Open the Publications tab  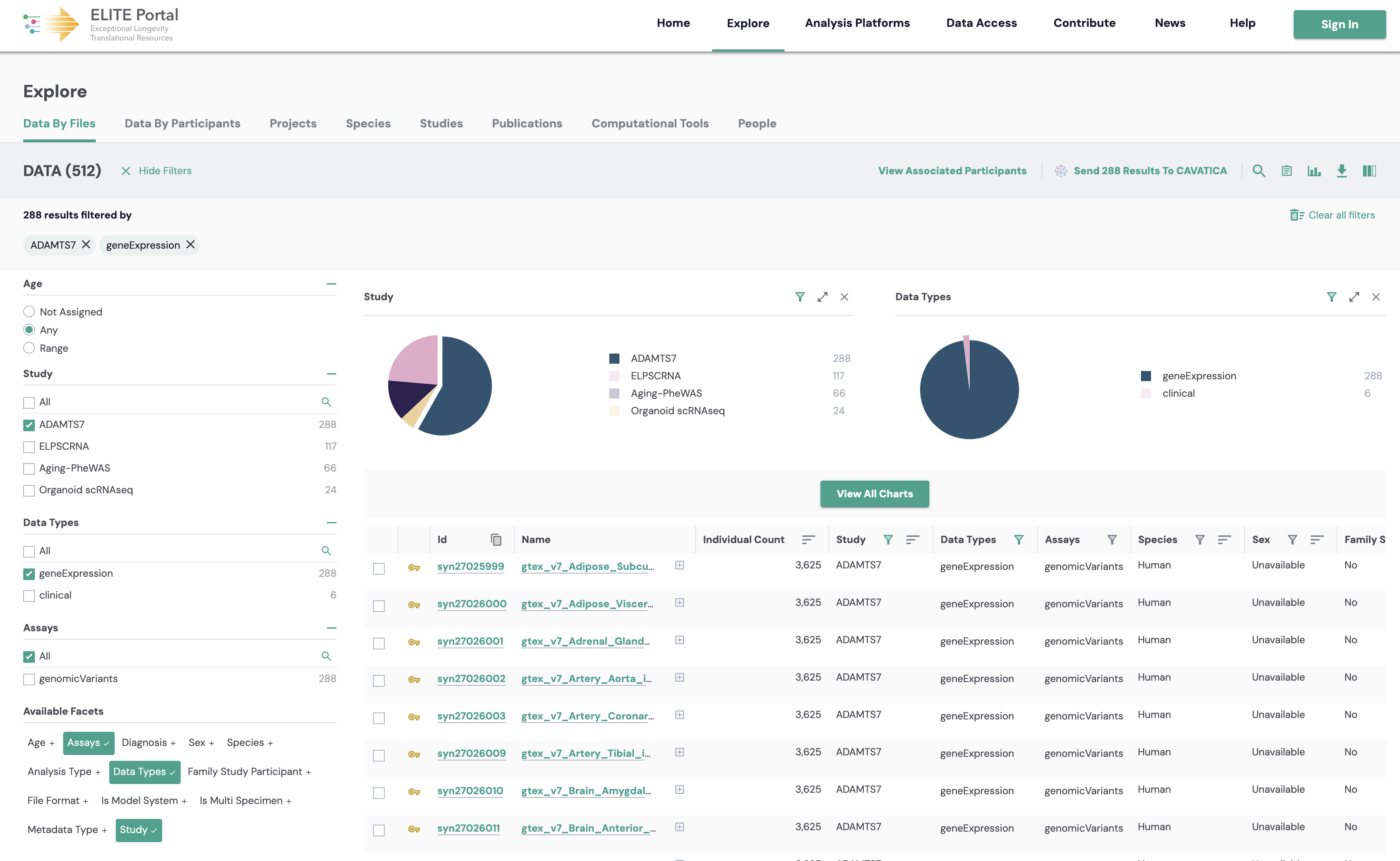tap(527, 123)
